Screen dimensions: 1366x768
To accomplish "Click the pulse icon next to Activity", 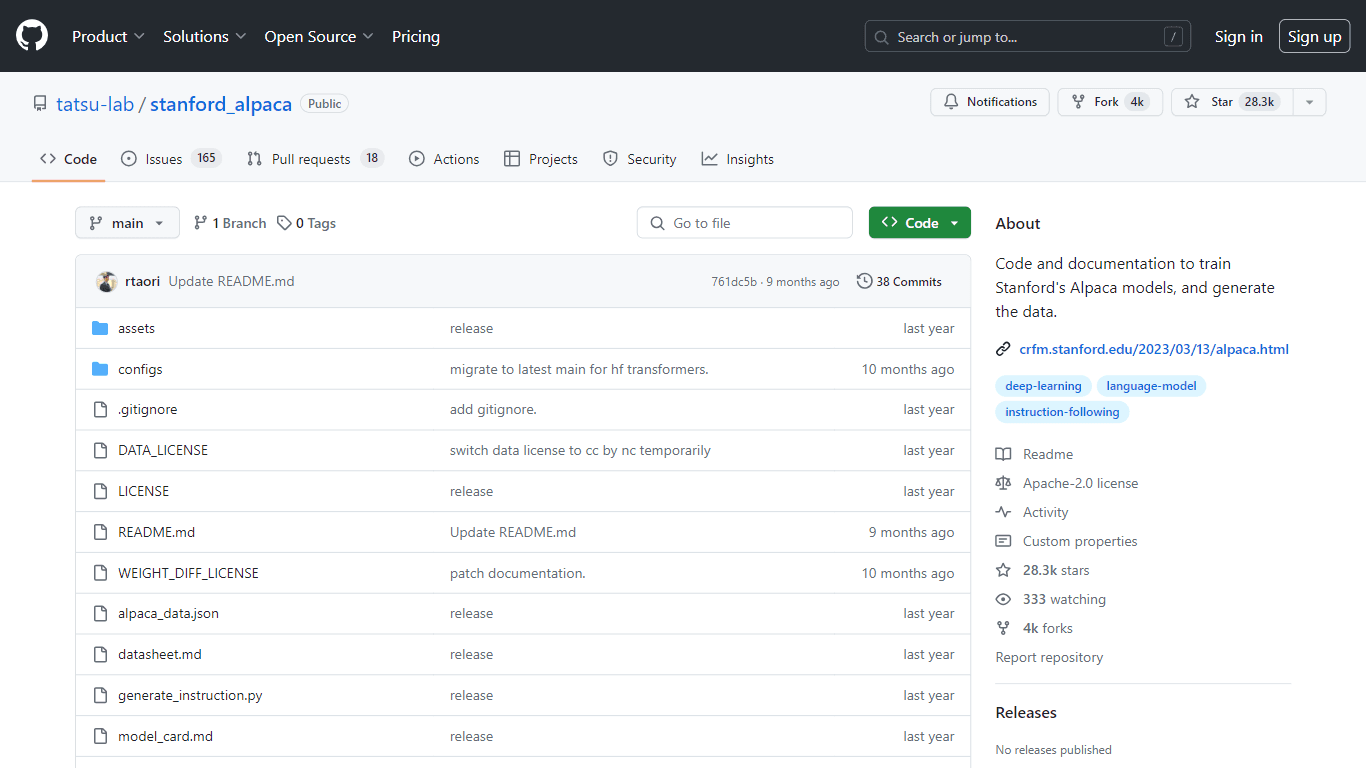I will click(x=1003, y=512).
